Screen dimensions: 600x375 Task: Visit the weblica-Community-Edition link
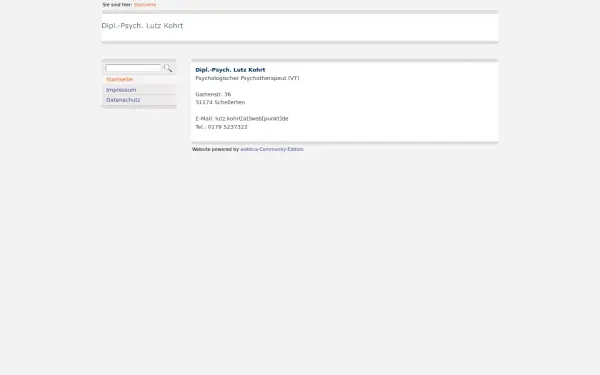272,149
